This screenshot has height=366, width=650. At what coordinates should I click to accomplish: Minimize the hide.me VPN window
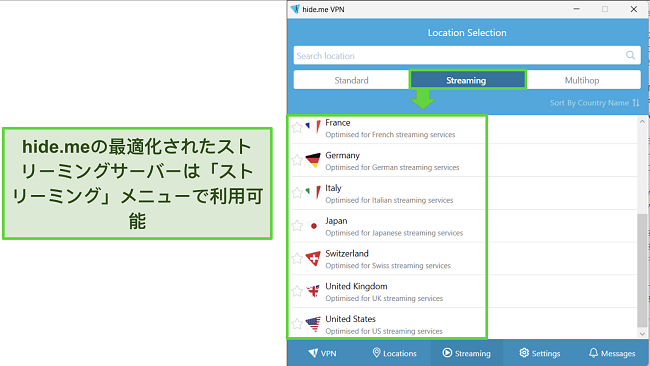click(577, 9)
